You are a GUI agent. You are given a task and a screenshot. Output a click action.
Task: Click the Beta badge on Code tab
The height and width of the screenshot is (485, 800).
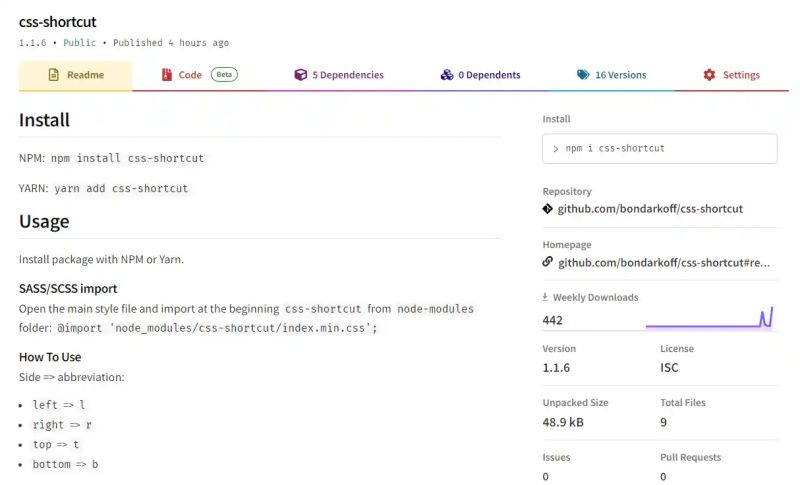(224, 74)
